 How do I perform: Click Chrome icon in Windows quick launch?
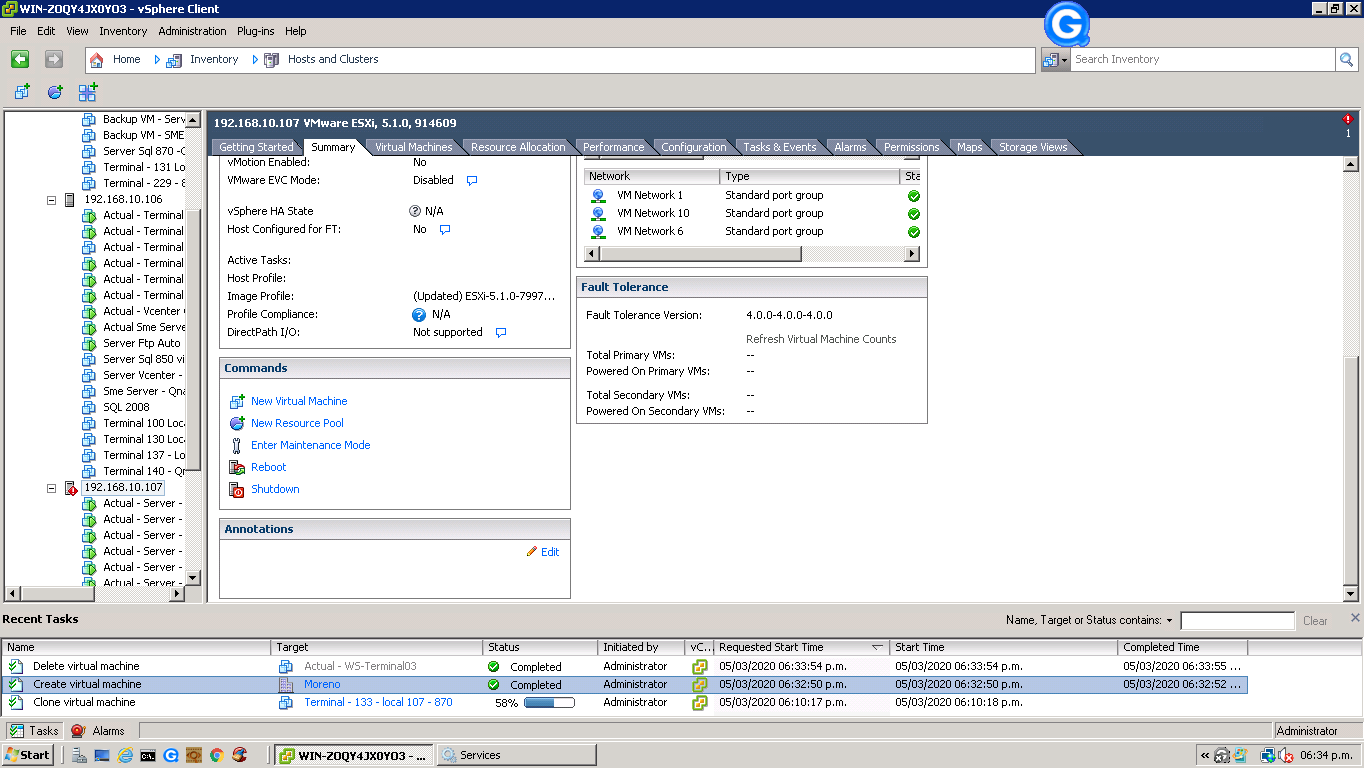217,755
